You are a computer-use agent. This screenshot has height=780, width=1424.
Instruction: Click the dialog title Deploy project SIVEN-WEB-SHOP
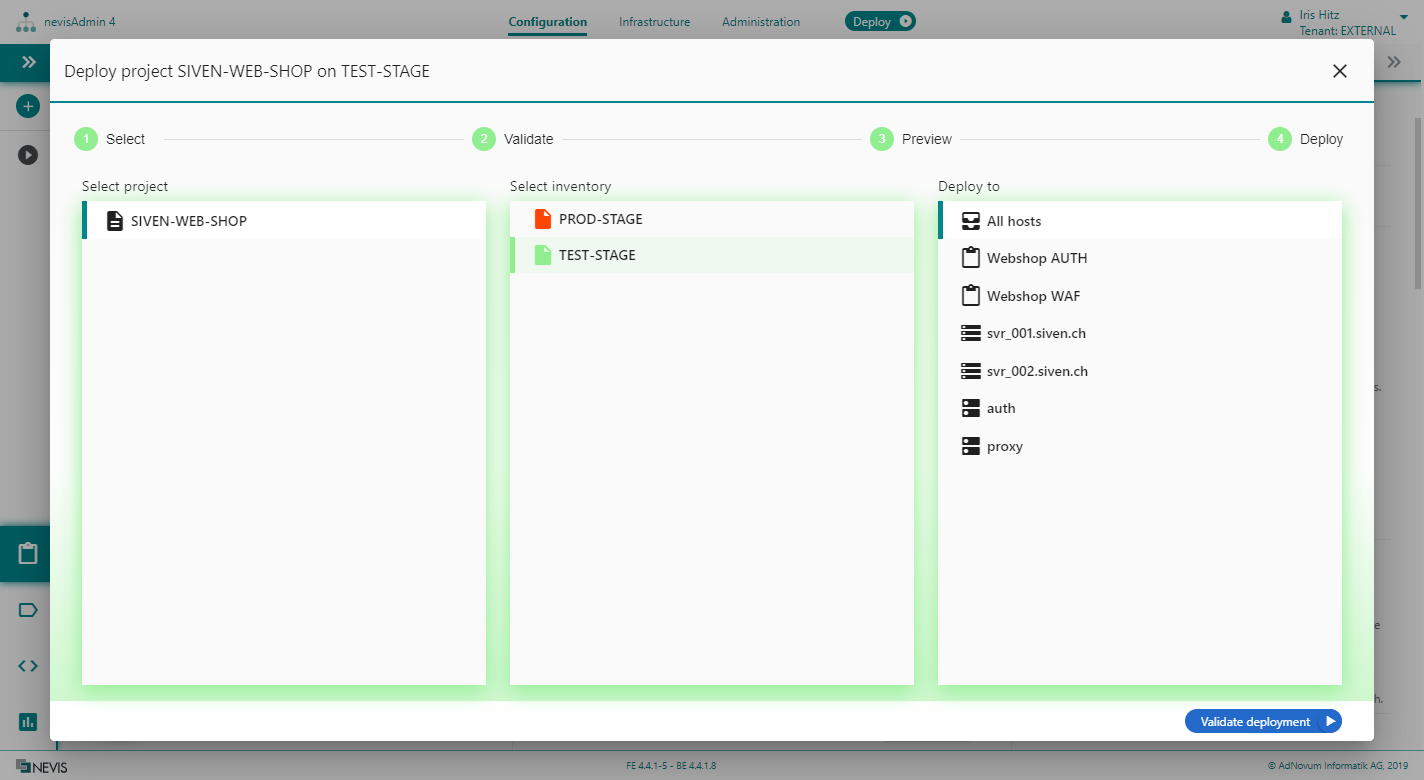[x=247, y=71]
